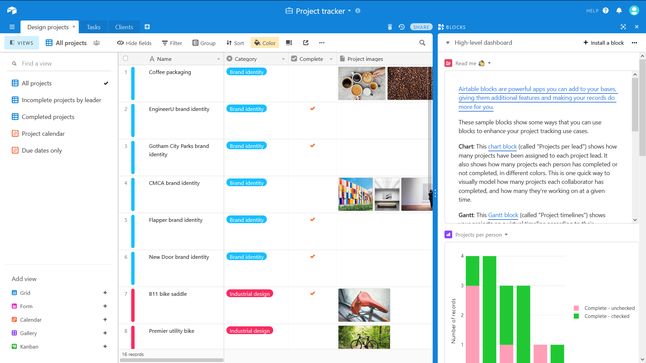This screenshot has width=646, height=363.
Task: Open dashboard more options ellipsis
Action: 634,43
